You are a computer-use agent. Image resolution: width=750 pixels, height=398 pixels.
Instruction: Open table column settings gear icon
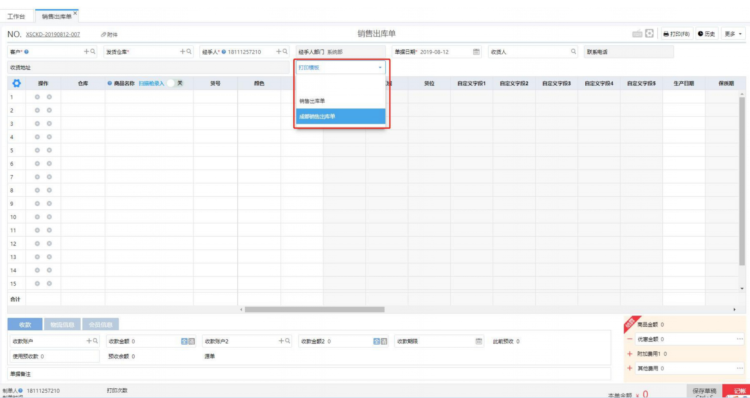coord(16,83)
